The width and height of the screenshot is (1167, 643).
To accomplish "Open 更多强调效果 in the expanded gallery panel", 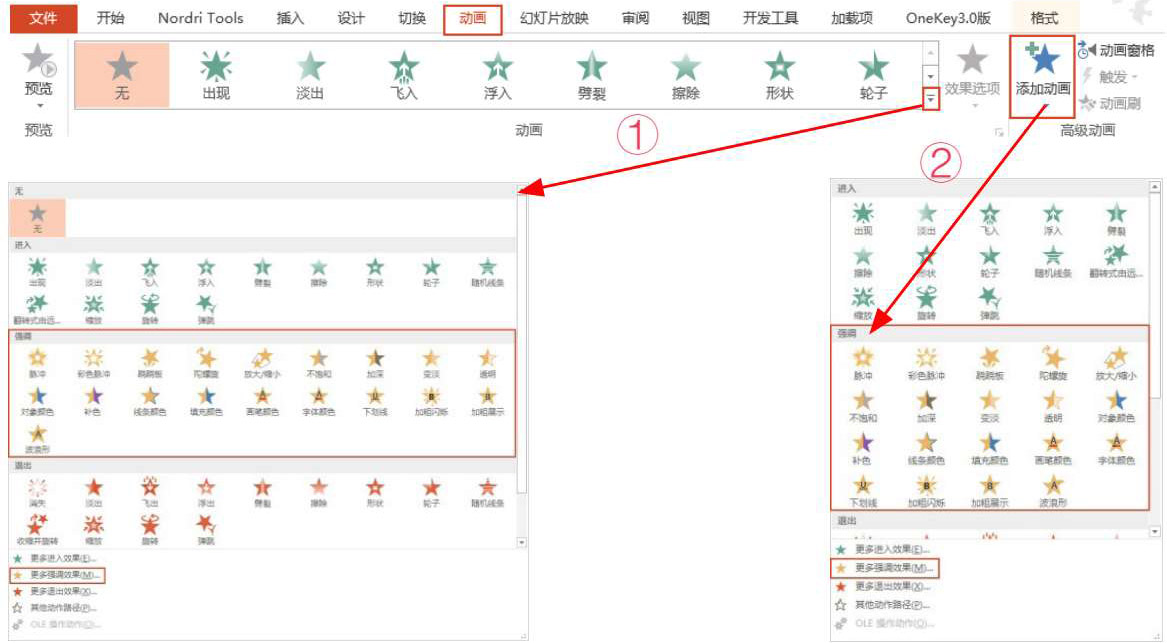I will (57, 575).
